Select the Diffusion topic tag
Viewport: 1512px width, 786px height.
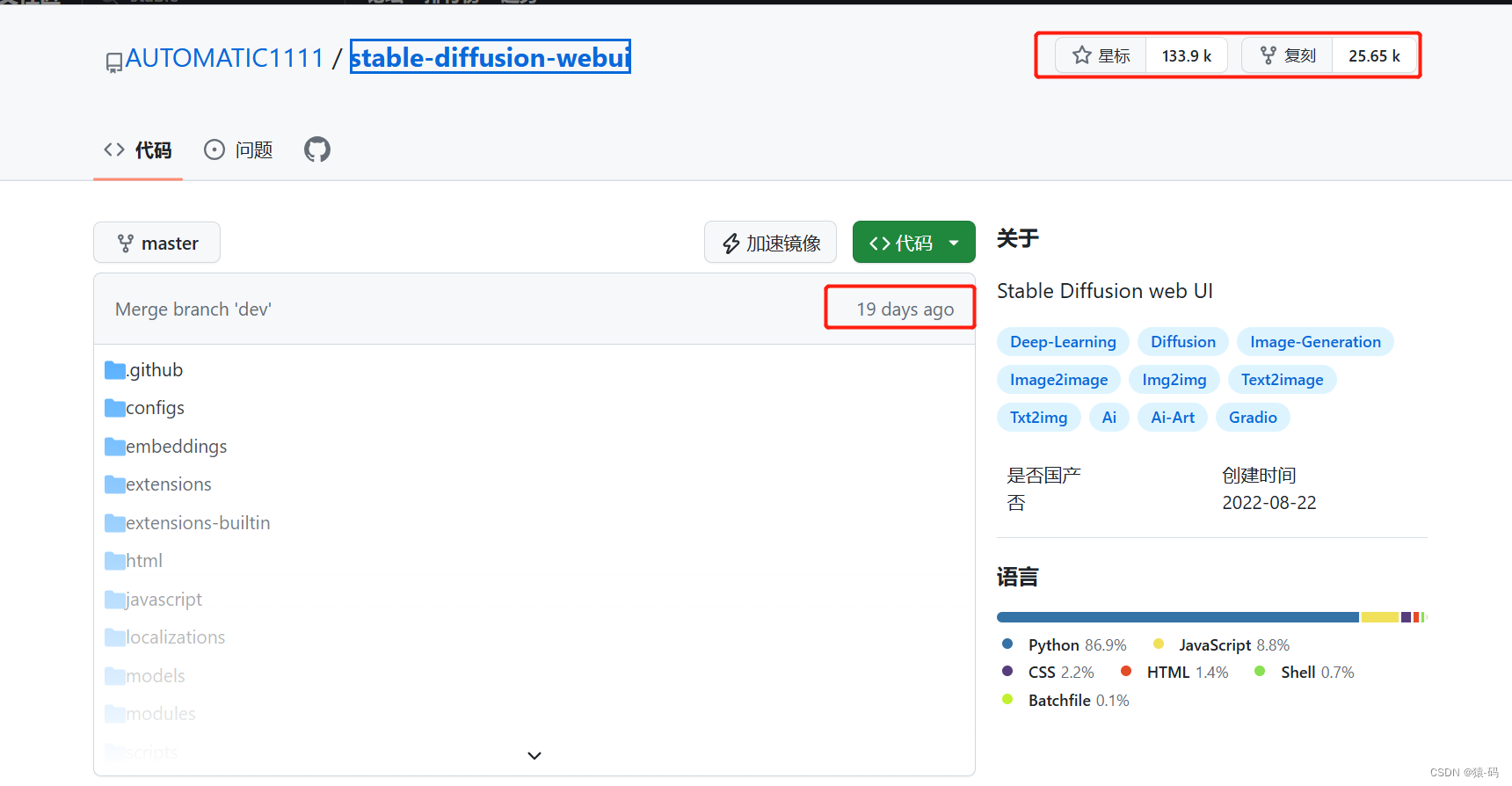pyautogui.click(x=1183, y=342)
